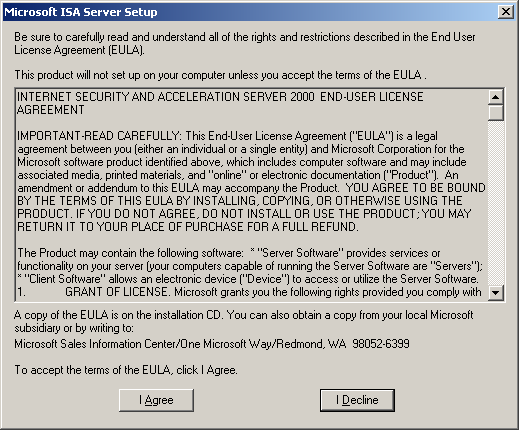Click the Client Software line in EULA
519x430 pixels.
[x=248, y=279]
